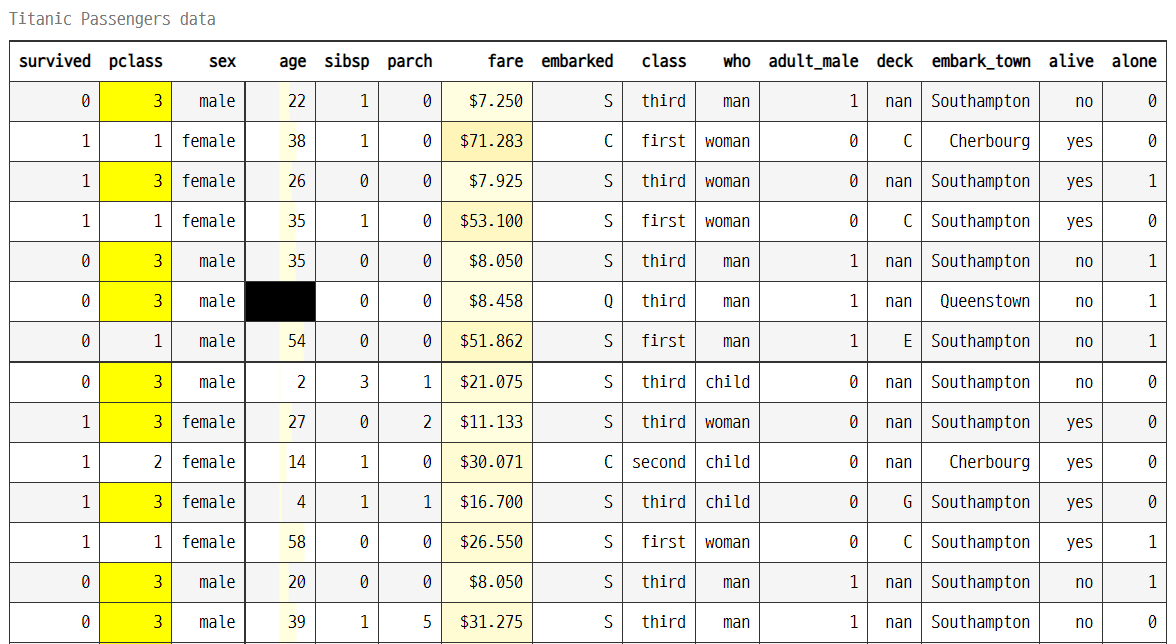Click the 'Titanic Passengers data' caption
Screen dimensions: 1176x644
pyautogui.click(x=112, y=19)
